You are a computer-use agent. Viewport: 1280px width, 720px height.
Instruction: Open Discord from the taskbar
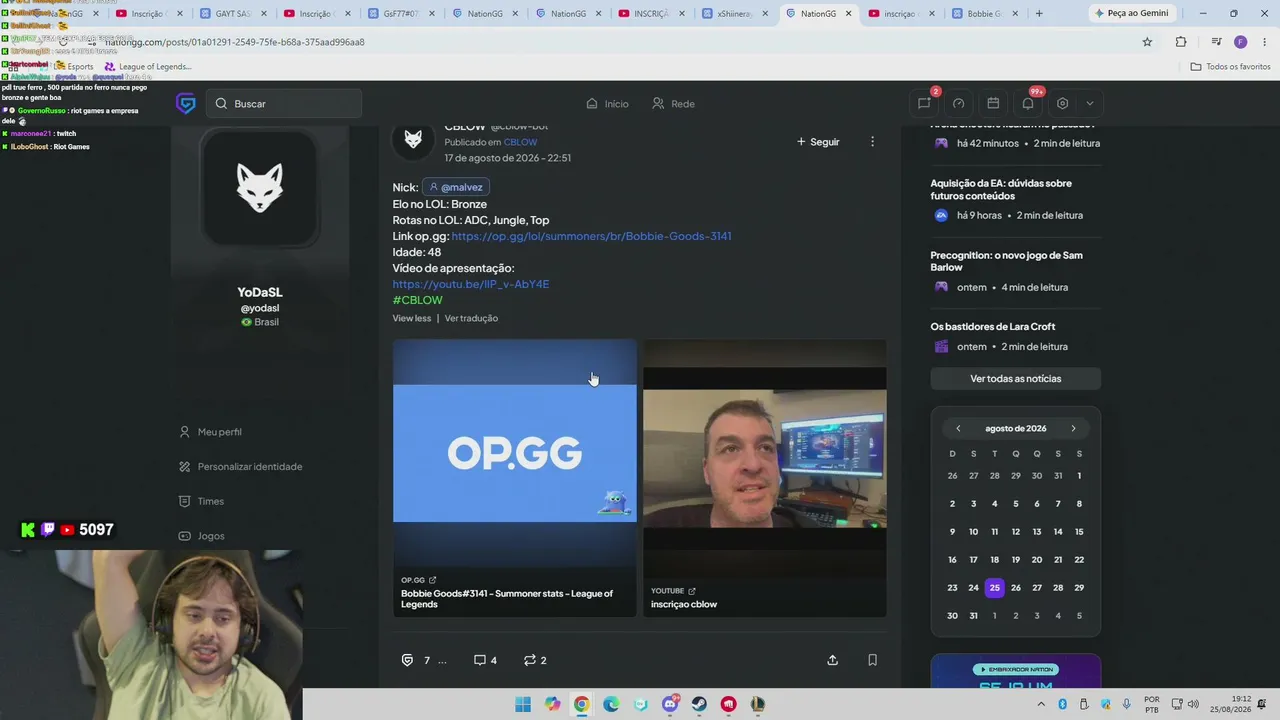coord(670,704)
